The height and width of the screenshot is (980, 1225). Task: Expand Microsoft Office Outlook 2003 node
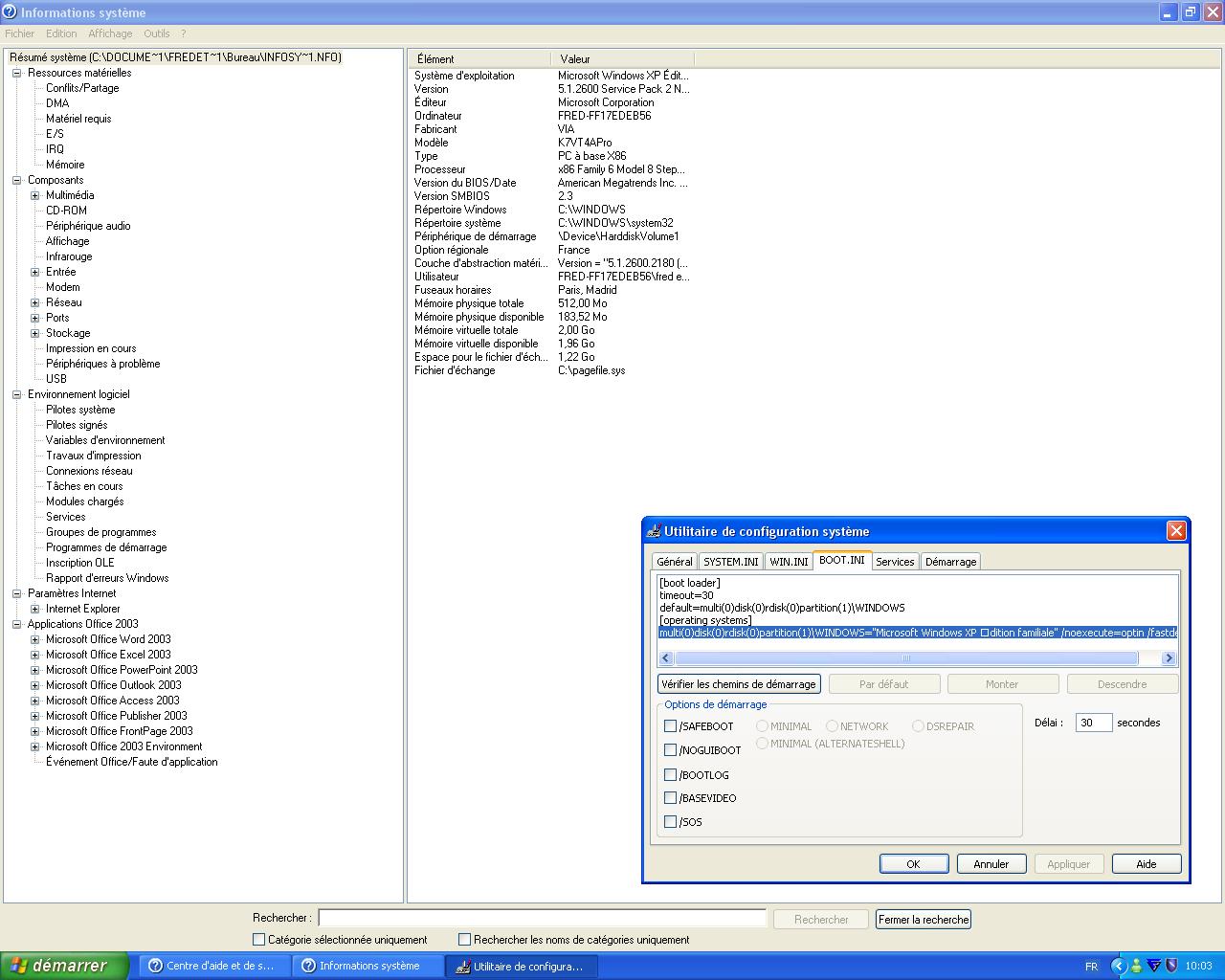tap(34, 685)
